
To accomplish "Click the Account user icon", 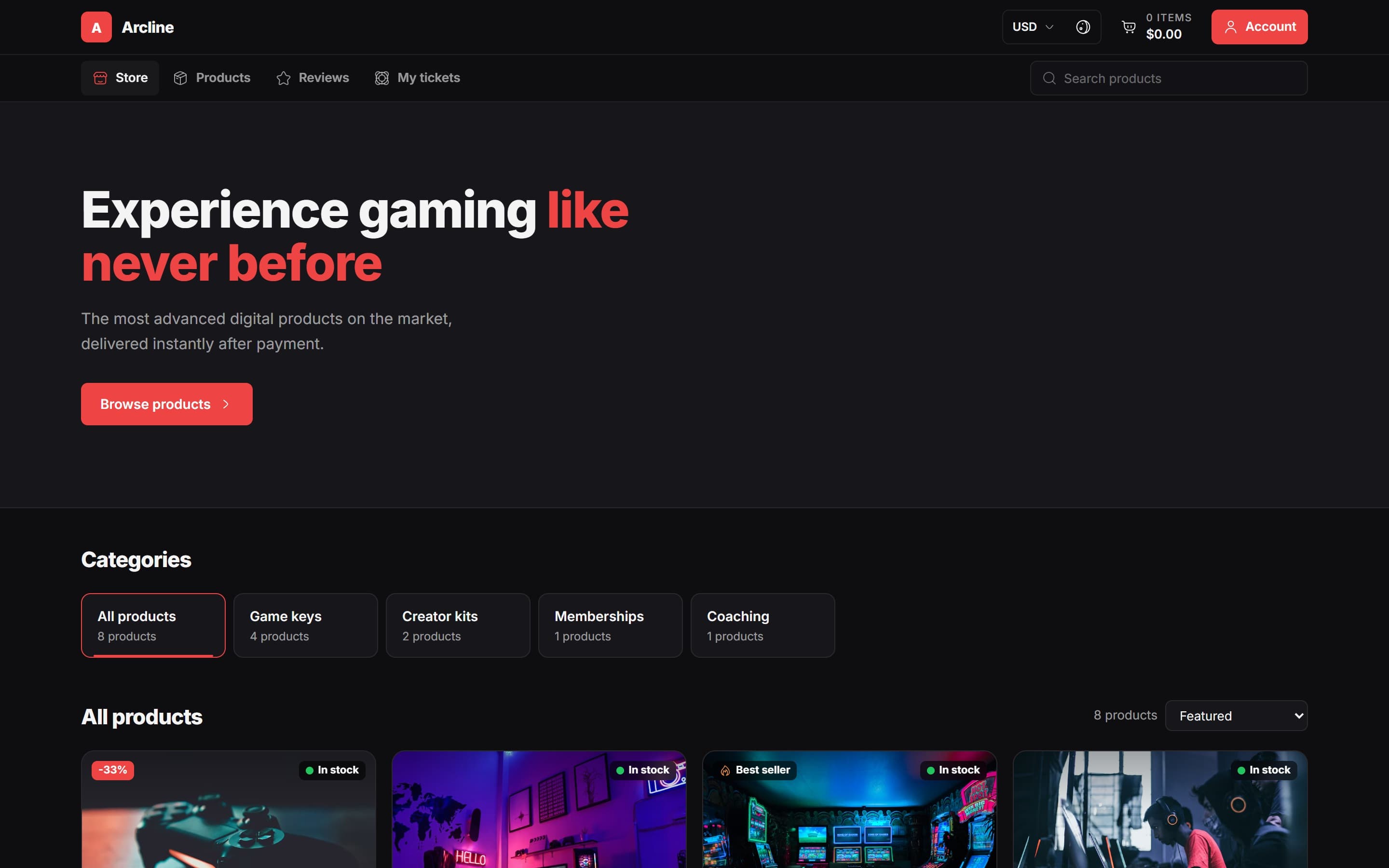I will click(x=1231, y=27).
